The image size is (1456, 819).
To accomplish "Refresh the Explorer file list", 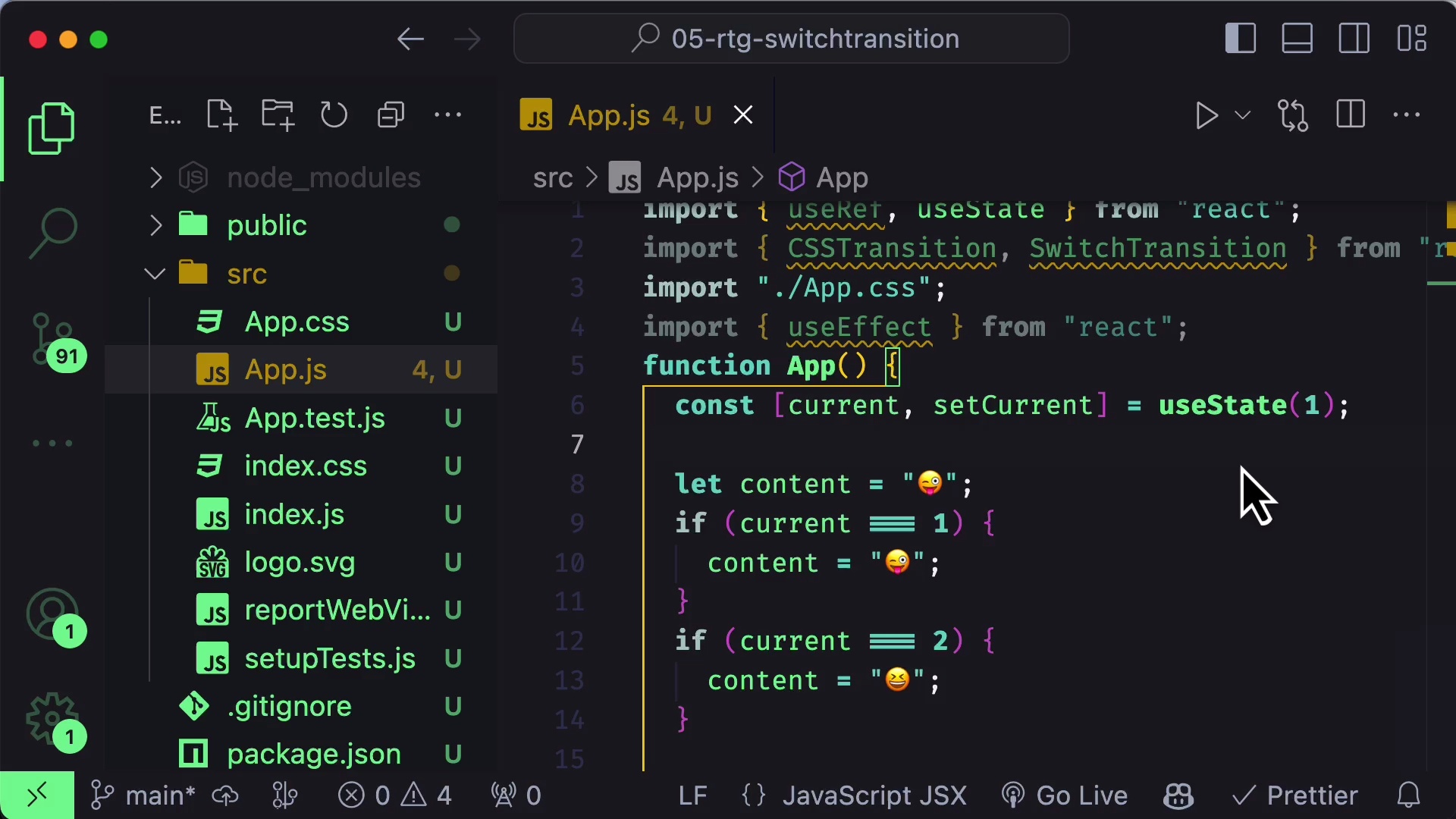I will point(334,115).
